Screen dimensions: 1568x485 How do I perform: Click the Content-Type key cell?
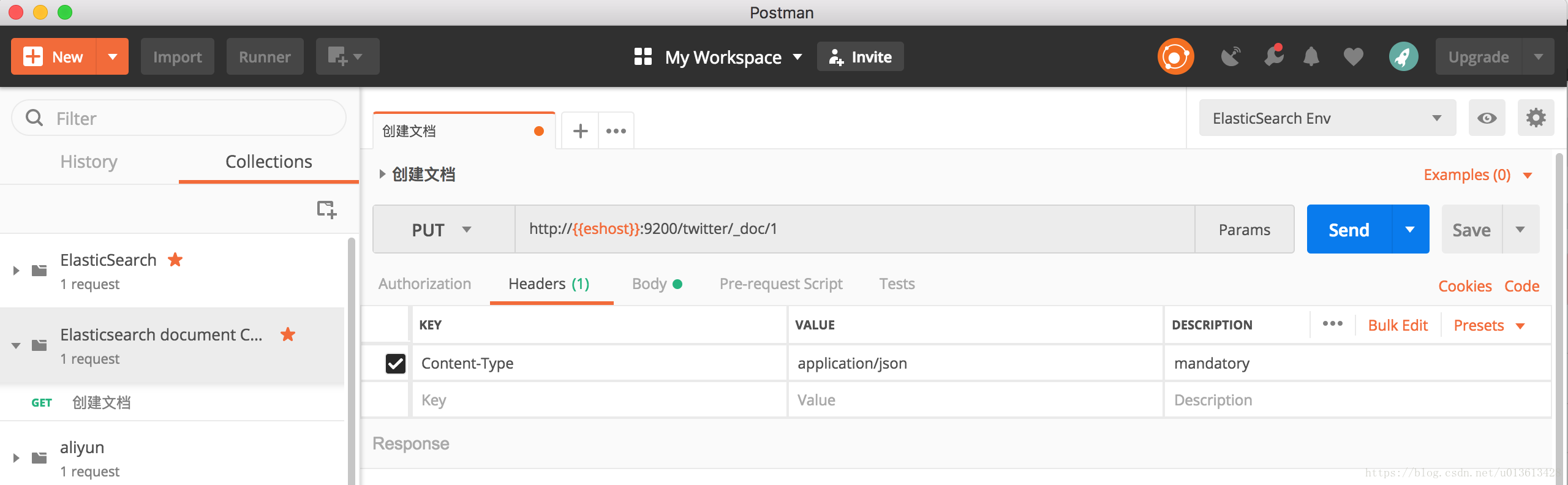coord(599,363)
